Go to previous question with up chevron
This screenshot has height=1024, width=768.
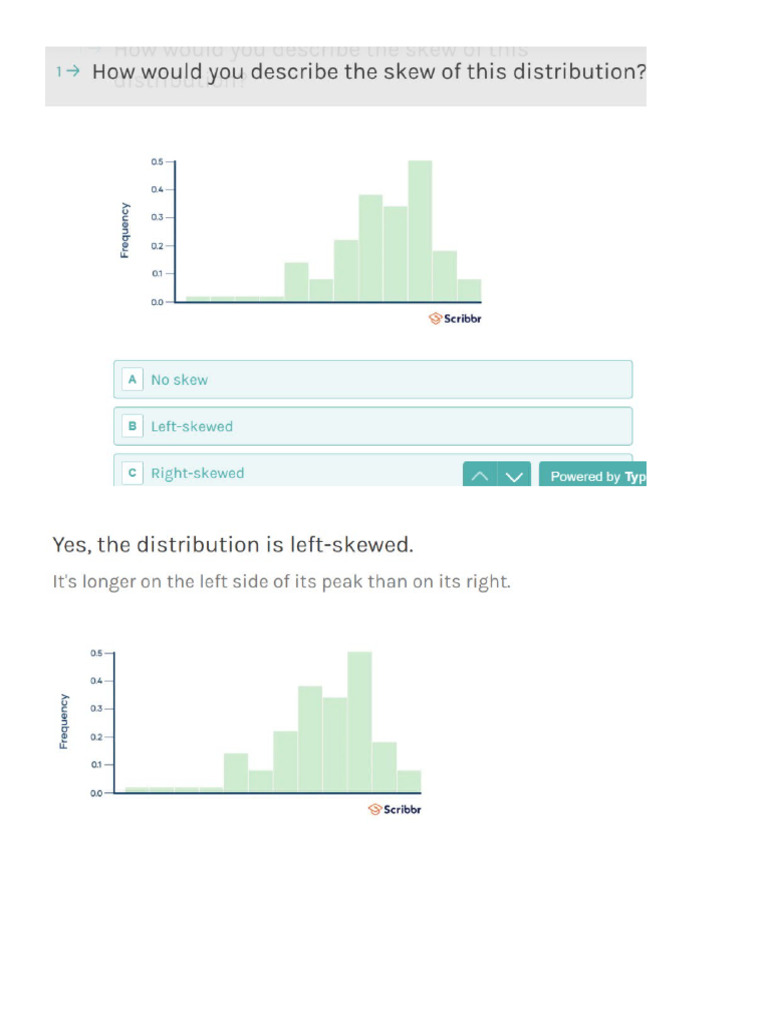480,476
